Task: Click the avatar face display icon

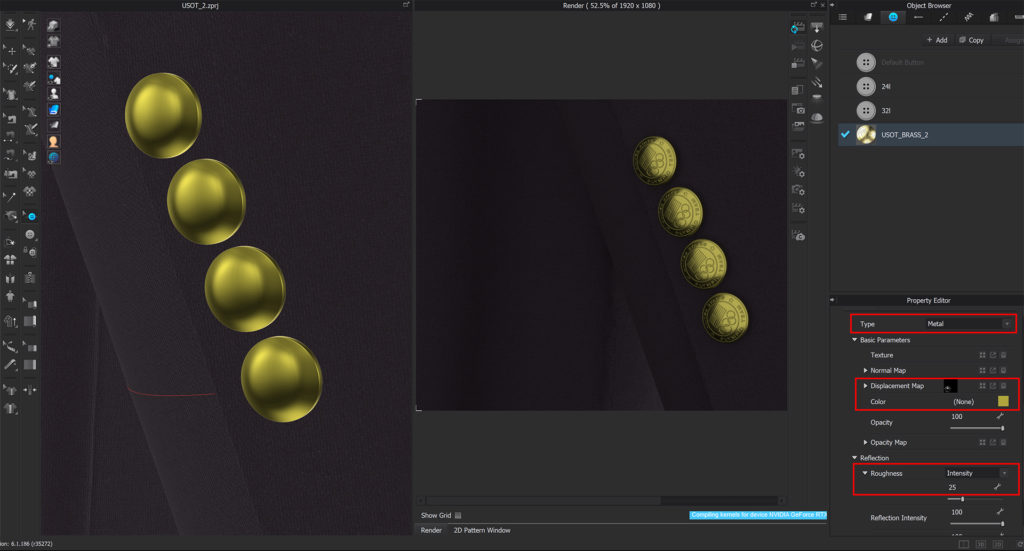Action: [x=54, y=141]
